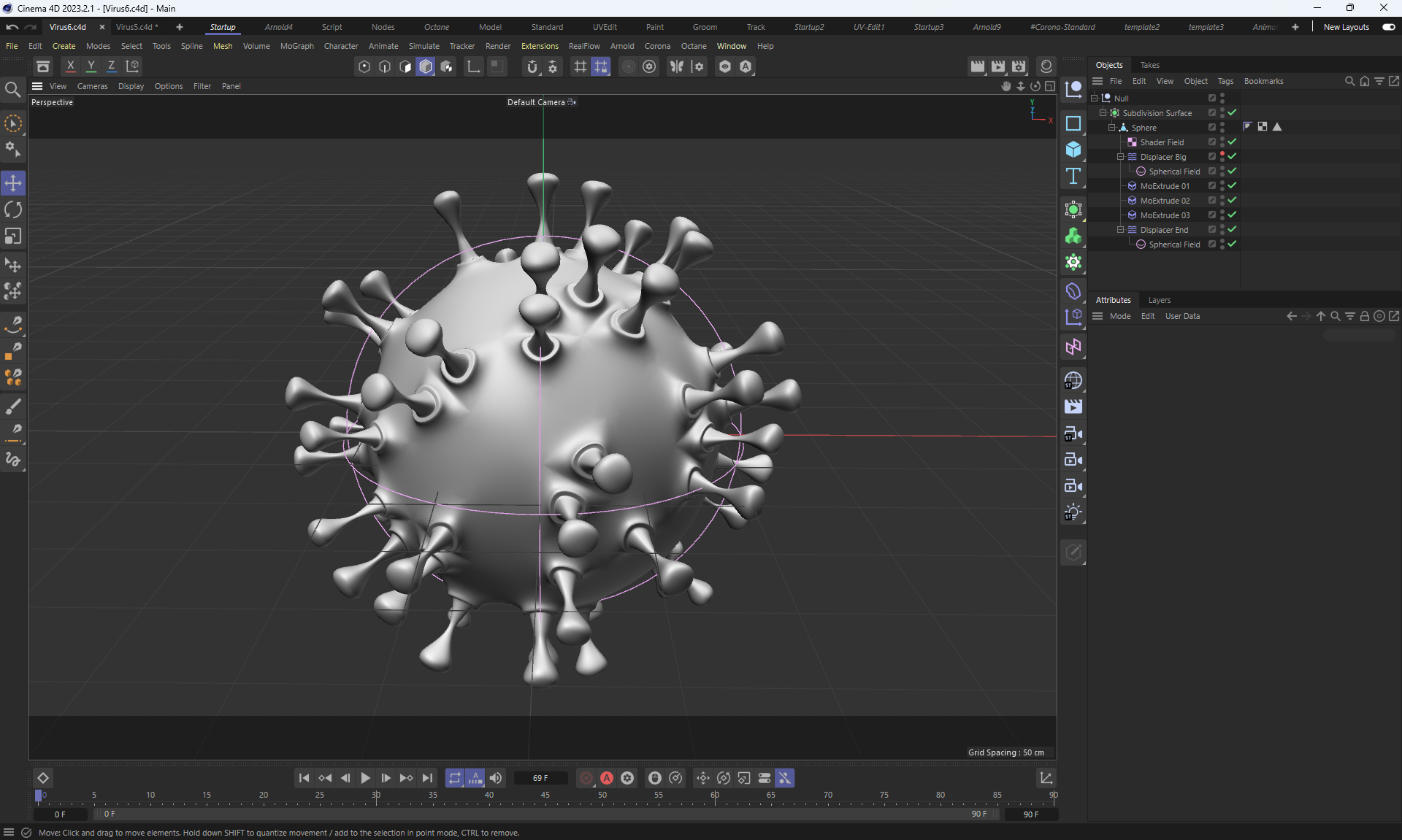Activate the Move tool
This screenshot has height=840, width=1402.
coord(13,183)
